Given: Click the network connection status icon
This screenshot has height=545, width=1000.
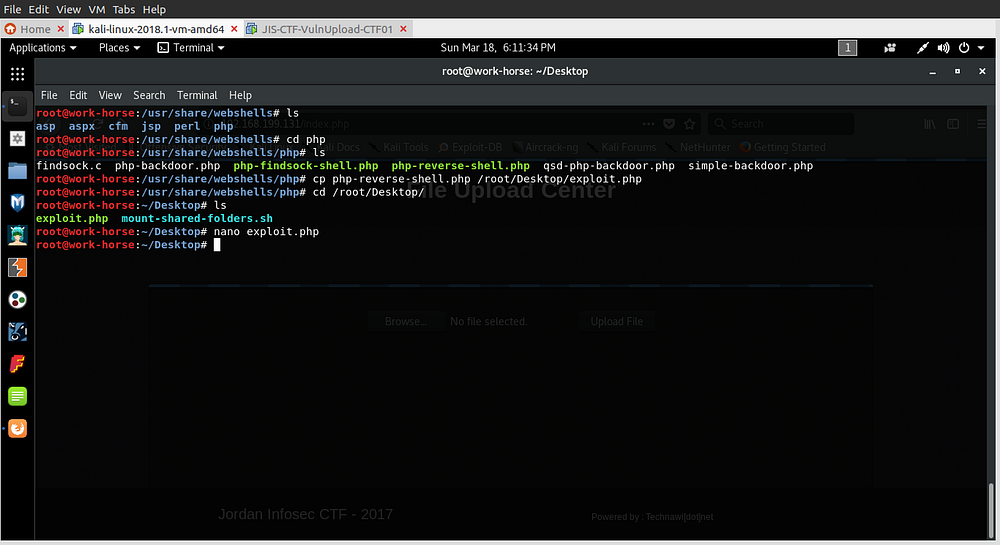Looking at the screenshot, I should click(x=922, y=48).
